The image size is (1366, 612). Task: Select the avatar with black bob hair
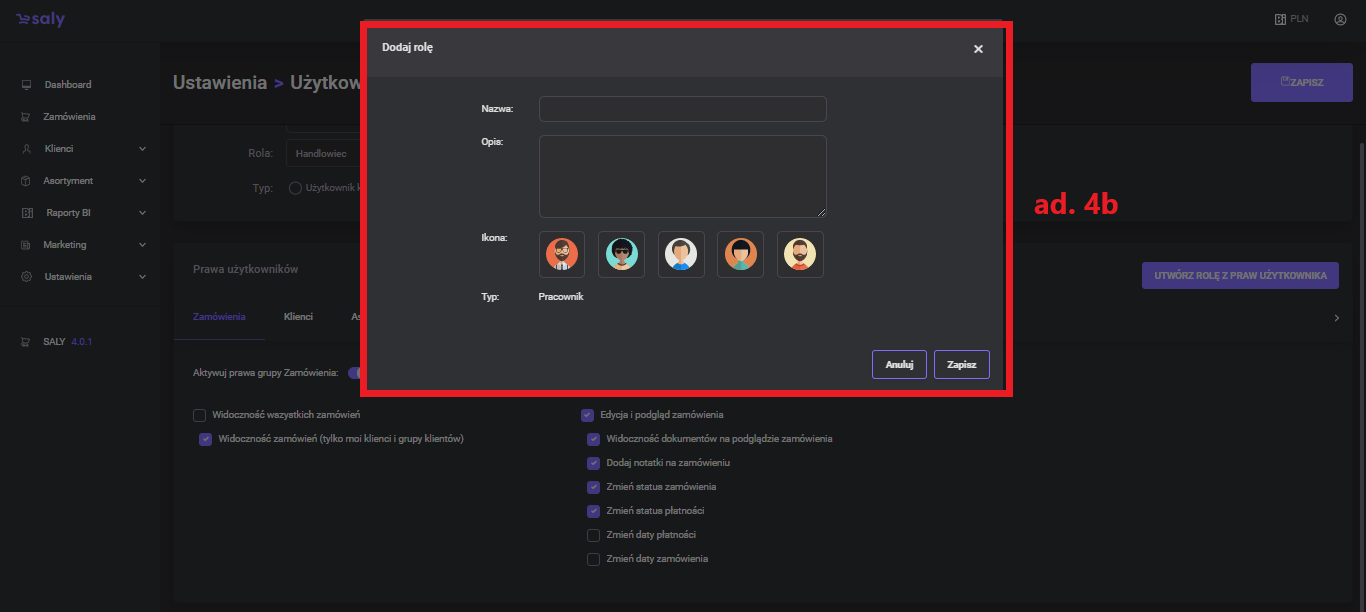[x=740, y=255]
